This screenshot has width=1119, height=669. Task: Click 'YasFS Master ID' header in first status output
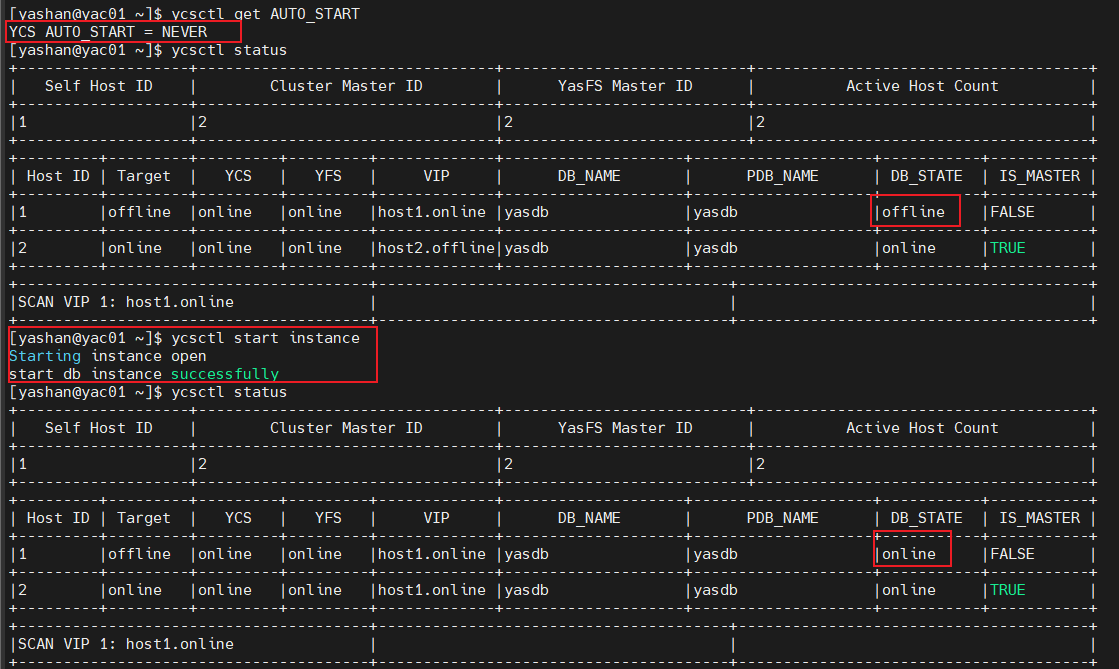click(x=625, y=86)
